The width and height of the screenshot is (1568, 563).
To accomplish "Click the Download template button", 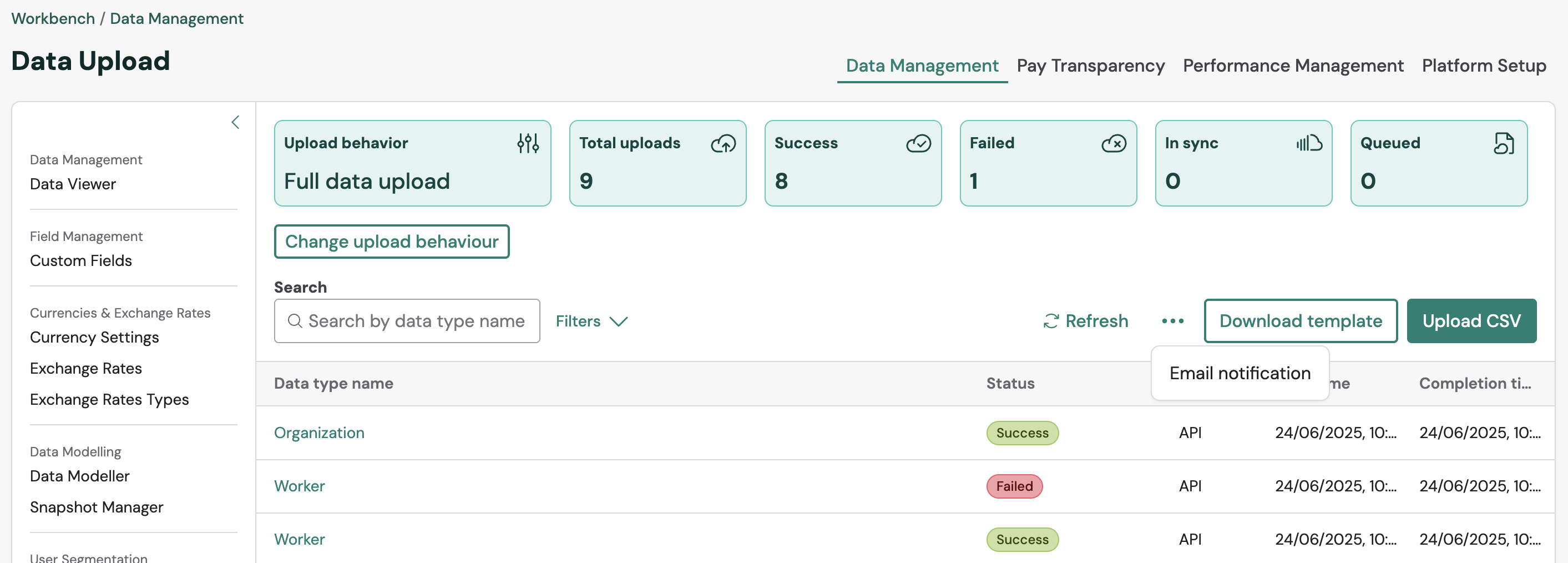I will pos(1300,321).
